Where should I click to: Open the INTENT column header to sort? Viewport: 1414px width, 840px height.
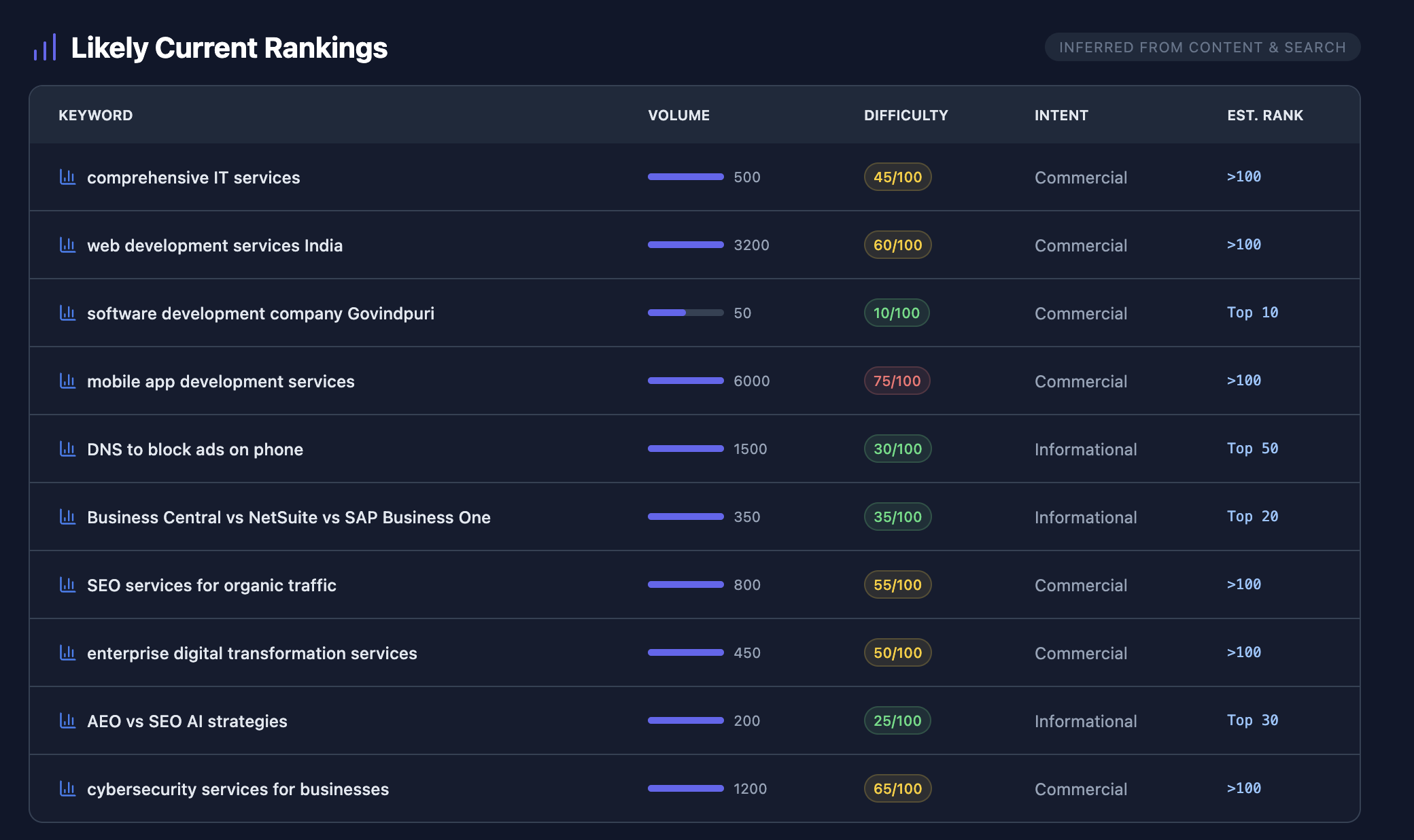(1060, 115)
